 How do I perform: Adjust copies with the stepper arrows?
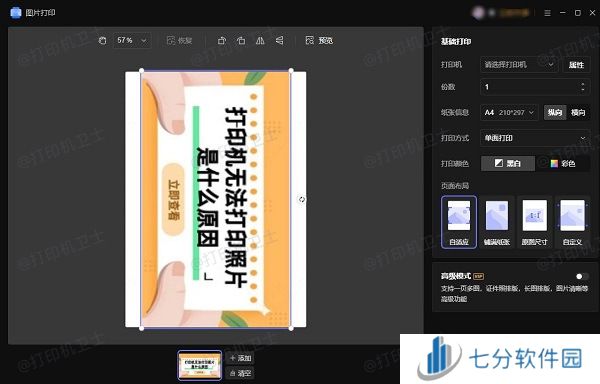583,87
